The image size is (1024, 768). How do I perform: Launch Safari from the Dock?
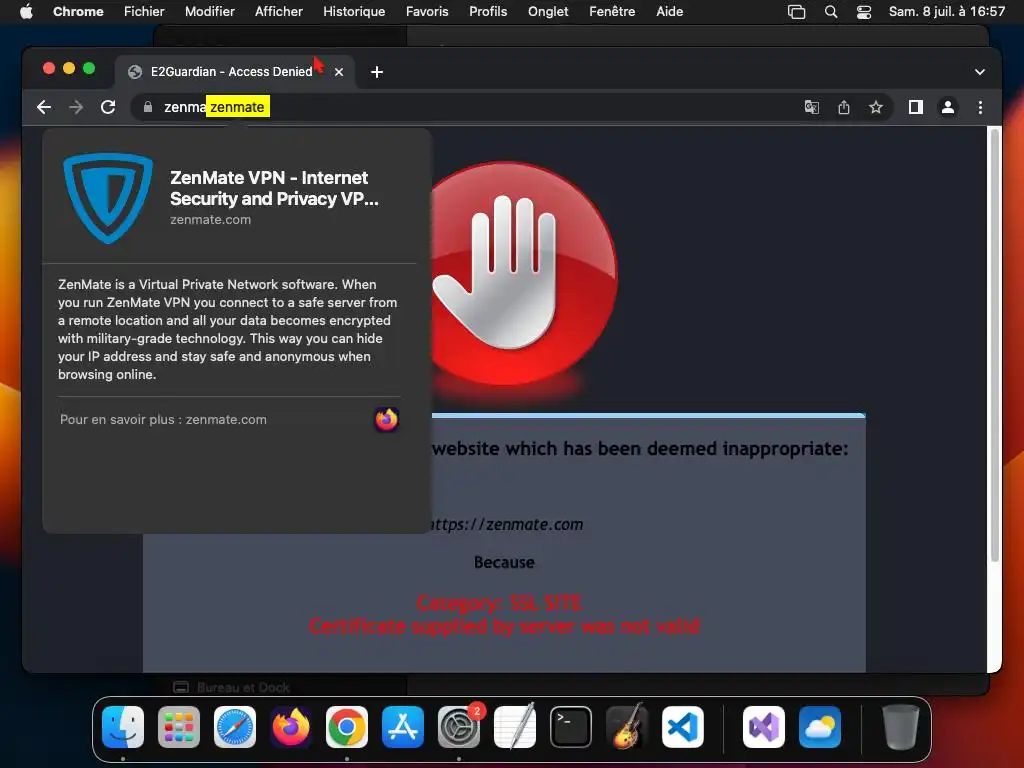[235, 727]
